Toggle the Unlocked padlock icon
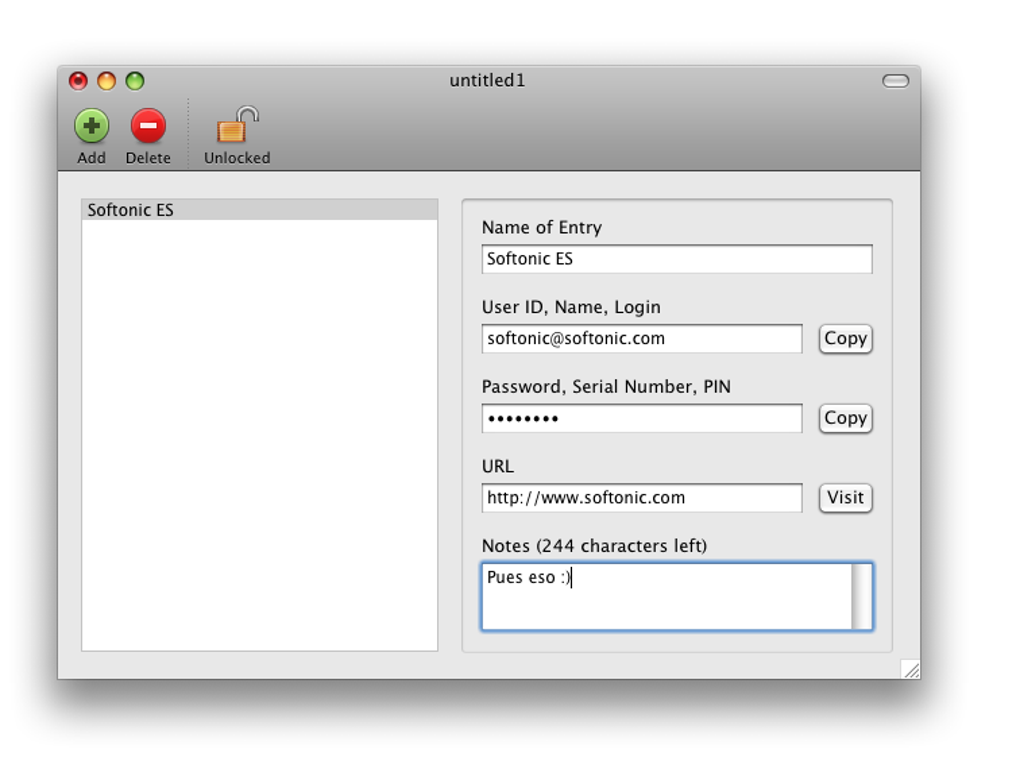The height and width of the screenshot is (776, 1020). [x=237, y=125]
